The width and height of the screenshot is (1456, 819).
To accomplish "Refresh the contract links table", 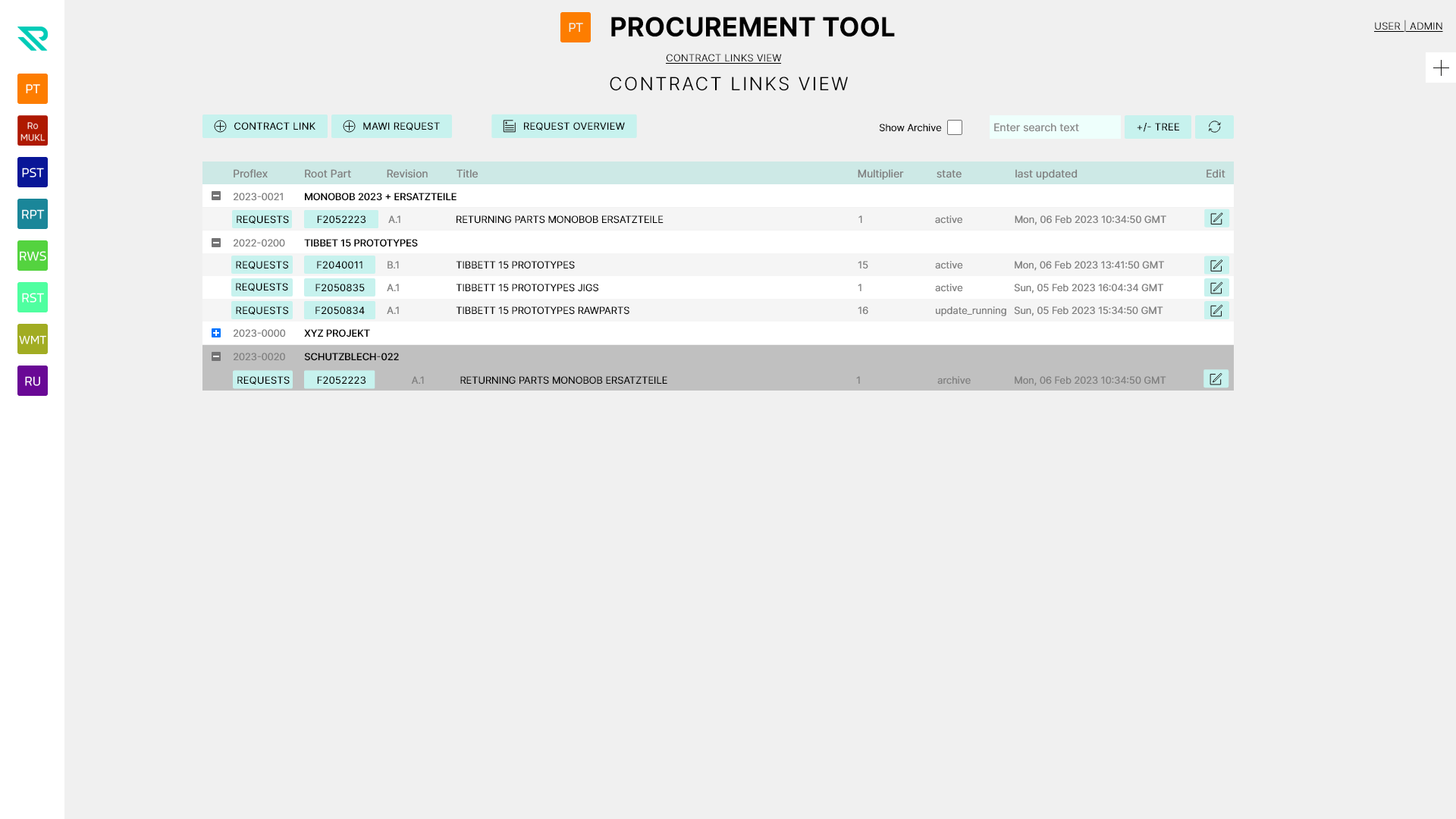I will click(1214, 127).
